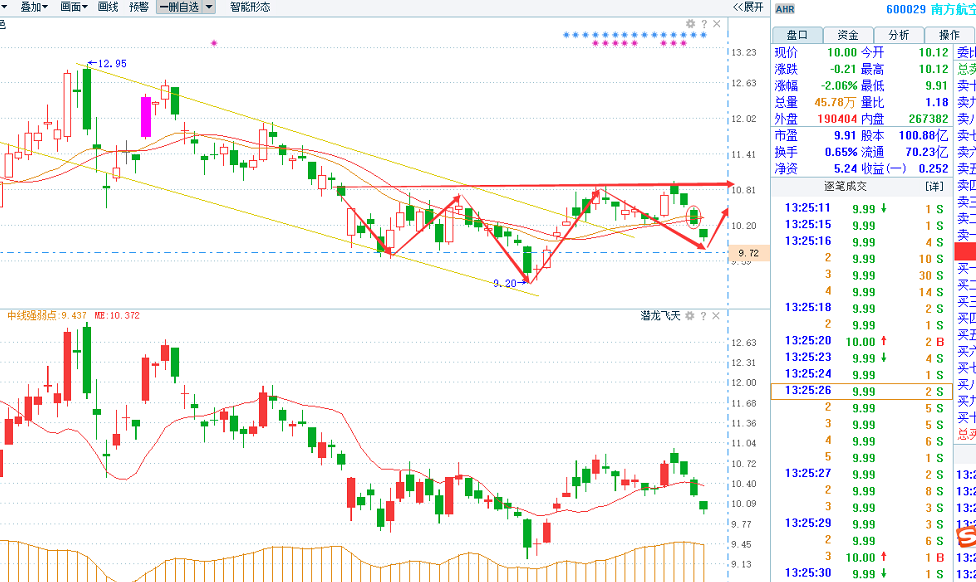Switch to the 分析 tab
This screenshot has width=976, height=582.
tap(899, 35)
